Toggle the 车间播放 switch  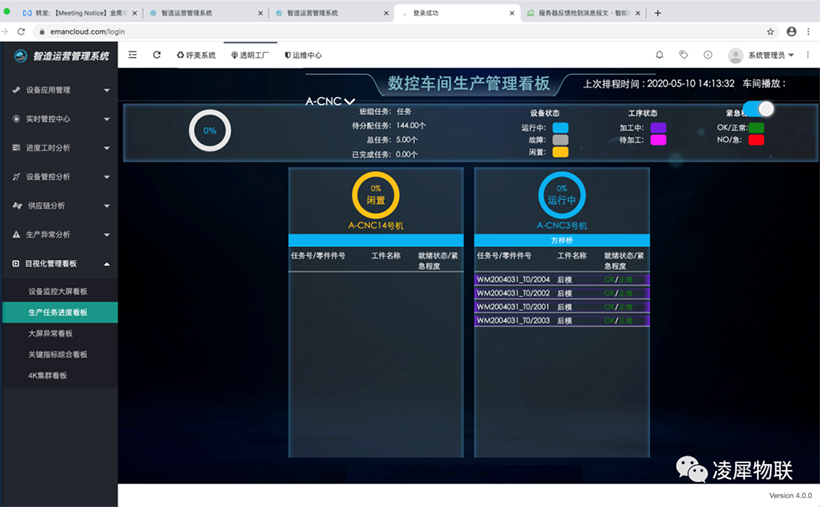click(x=759, y=109)
